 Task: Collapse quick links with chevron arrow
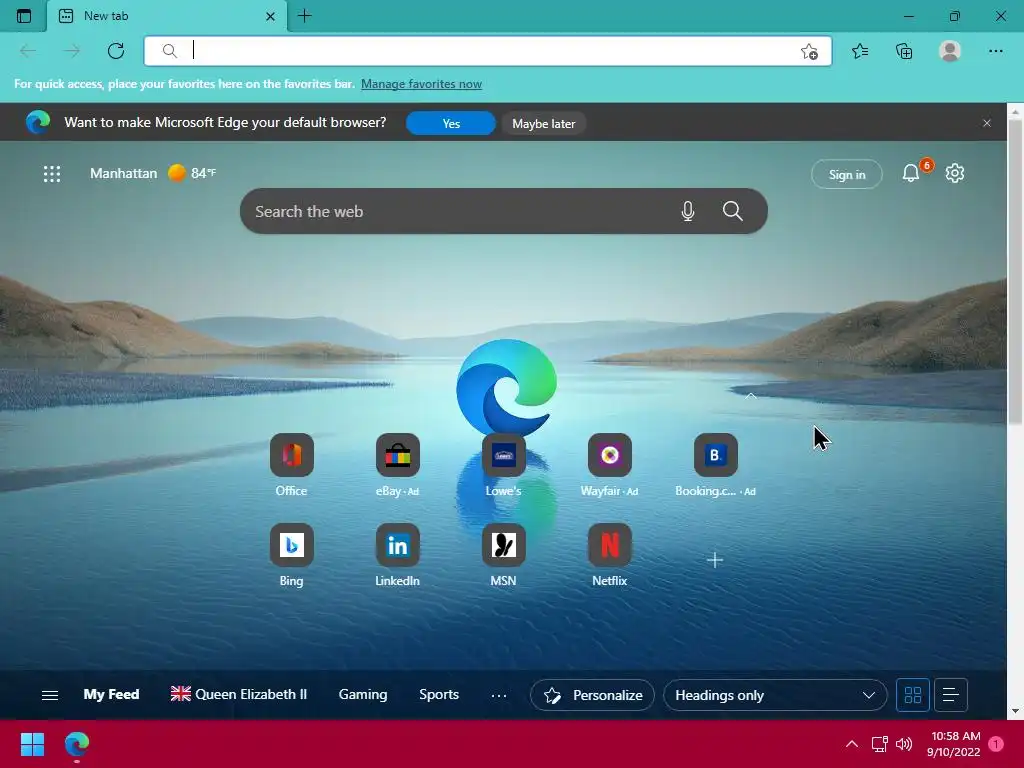tap(751, 396)
